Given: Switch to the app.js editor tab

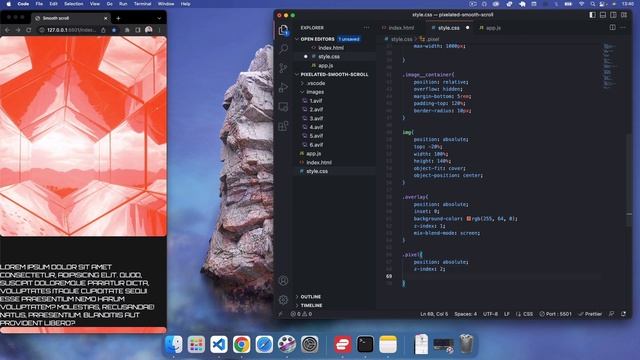Looking at the screenshot, I should (x=490, y=28).
